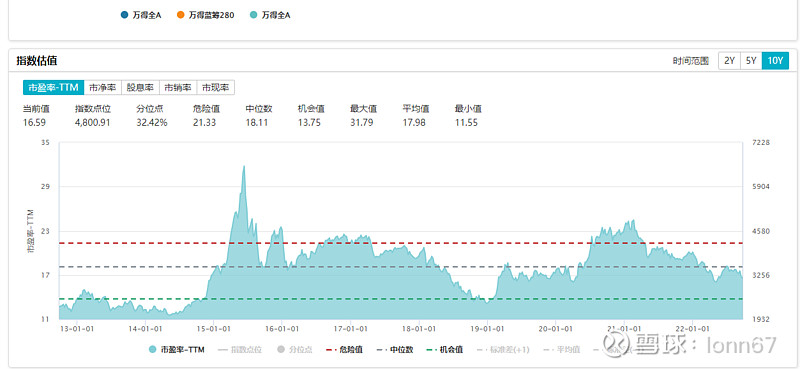This screenshot has width=800, height=369.
Task: Click the 平均值 value 17.98
Action: click(414, 122)
